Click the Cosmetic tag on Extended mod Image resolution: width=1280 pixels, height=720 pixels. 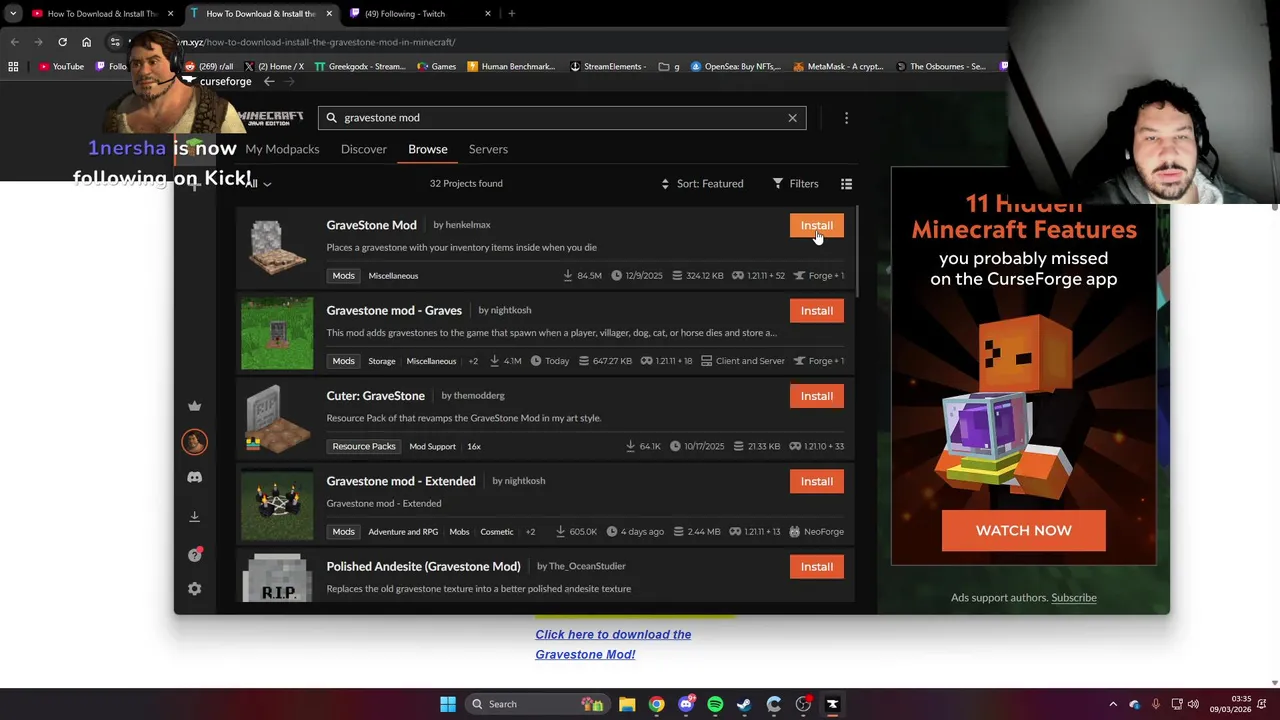(x=496, y=532)
